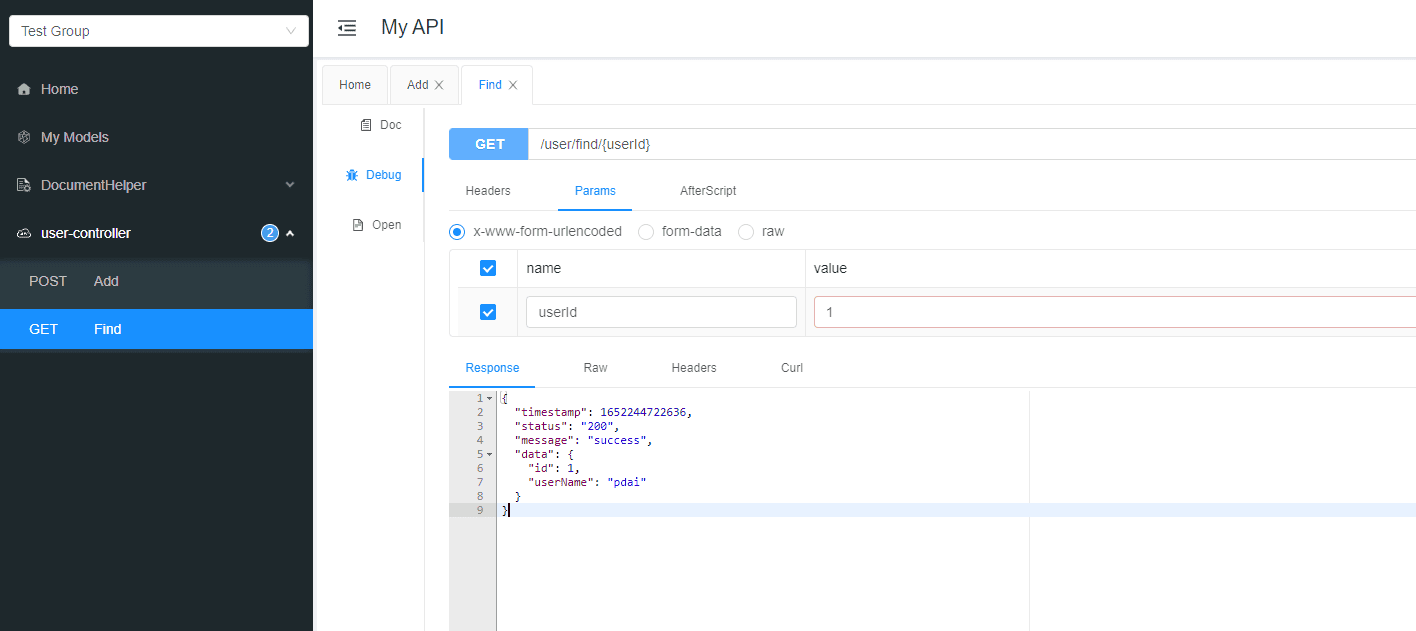Click the My Models cube icon
This screenshot has width=1416, height=631.
click(x=24, y=137)
